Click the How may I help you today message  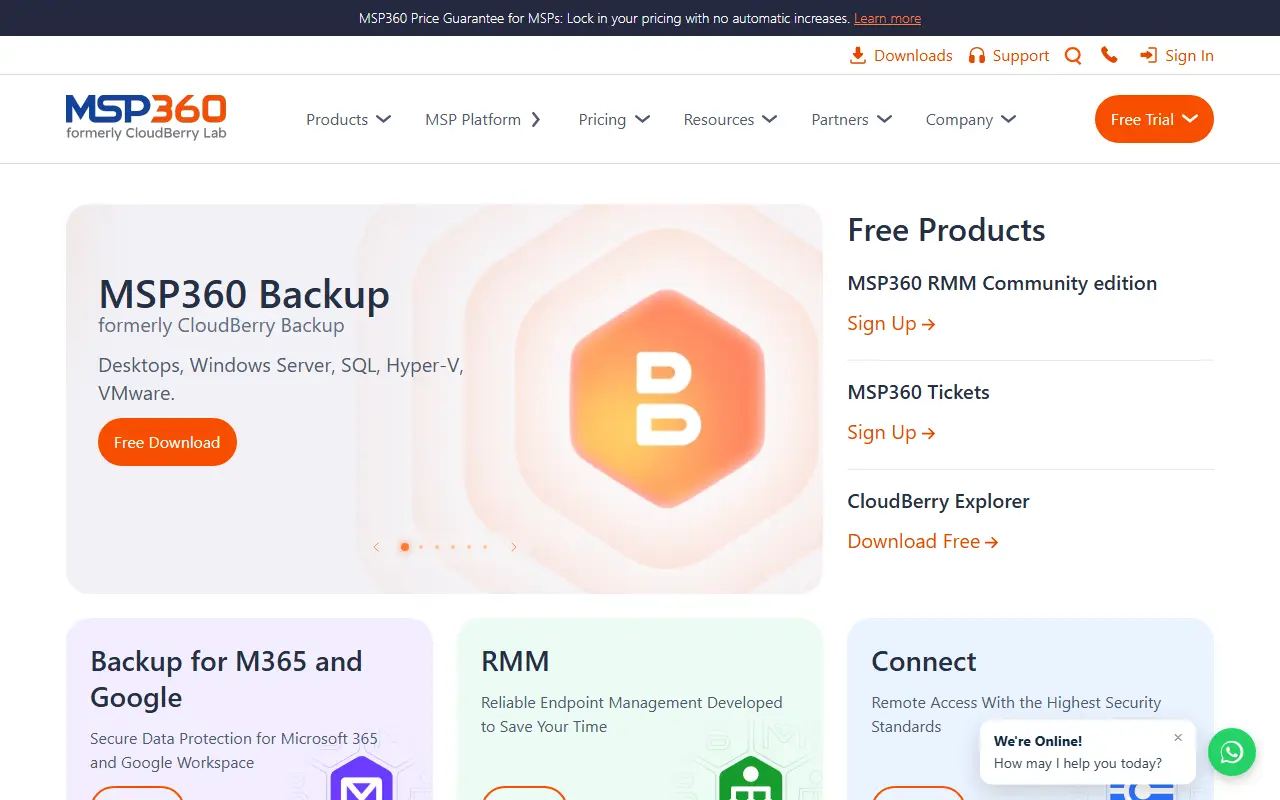coord(1078,763)
